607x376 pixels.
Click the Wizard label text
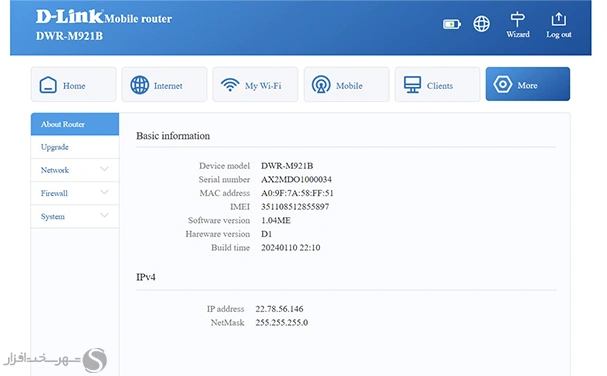tap(518, 34)
